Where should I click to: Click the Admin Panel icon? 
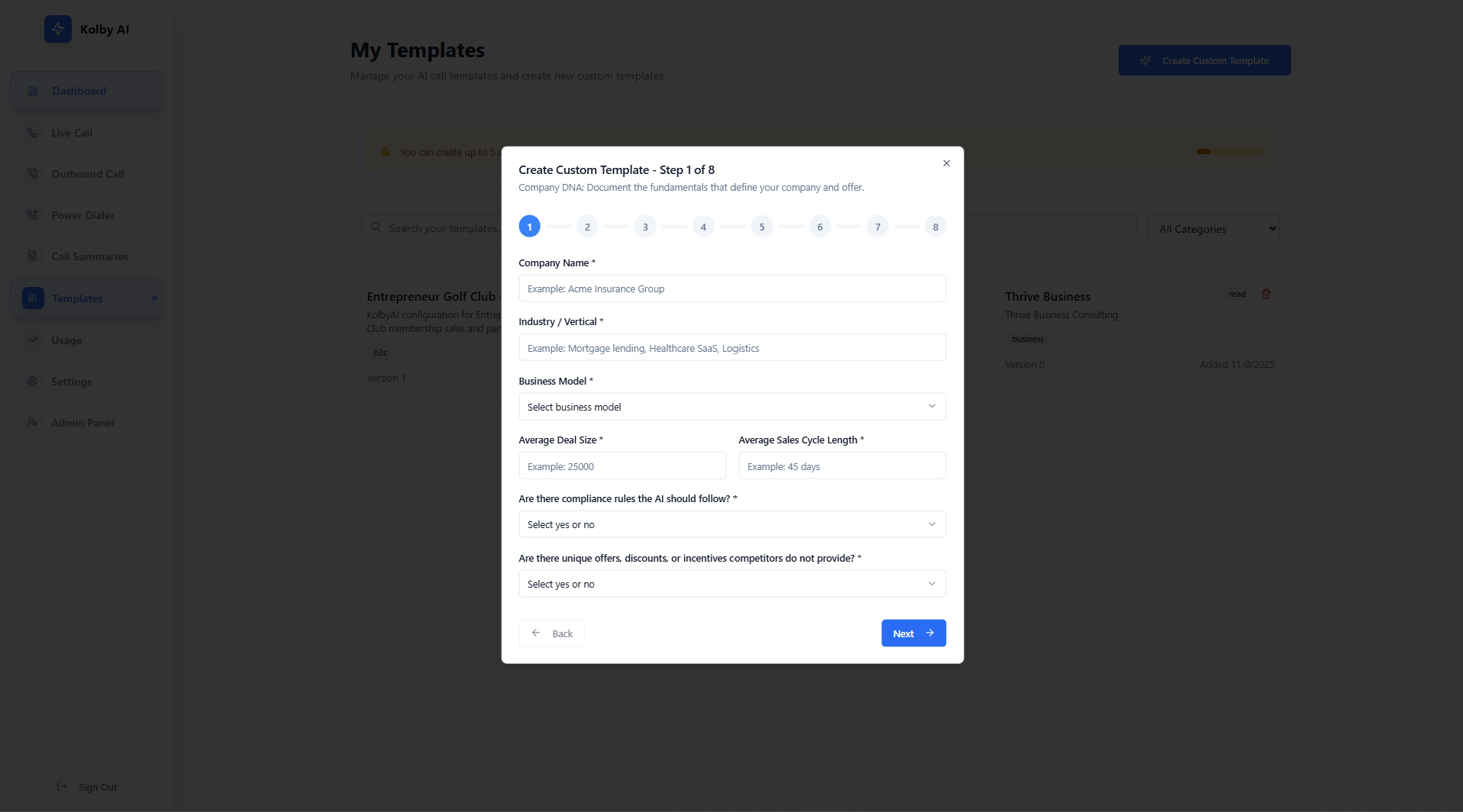point(32,422)
